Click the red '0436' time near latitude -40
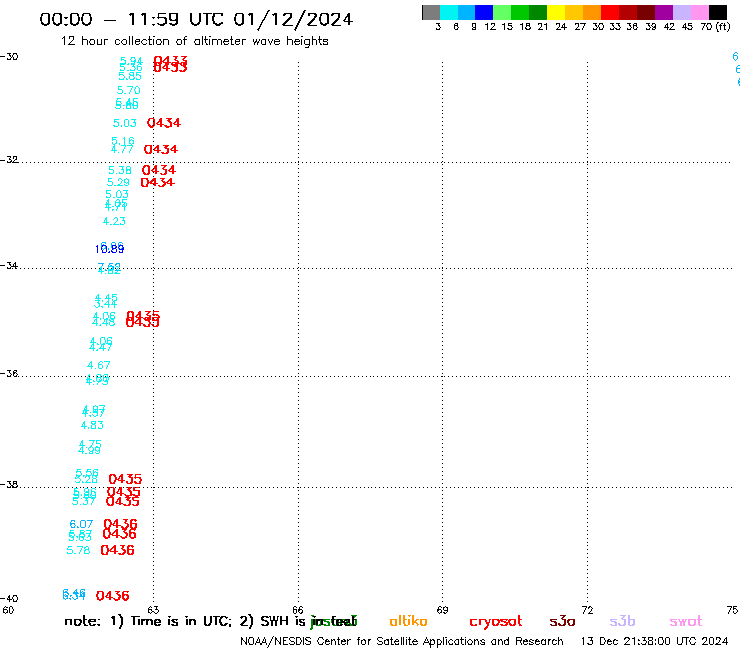 112,596
